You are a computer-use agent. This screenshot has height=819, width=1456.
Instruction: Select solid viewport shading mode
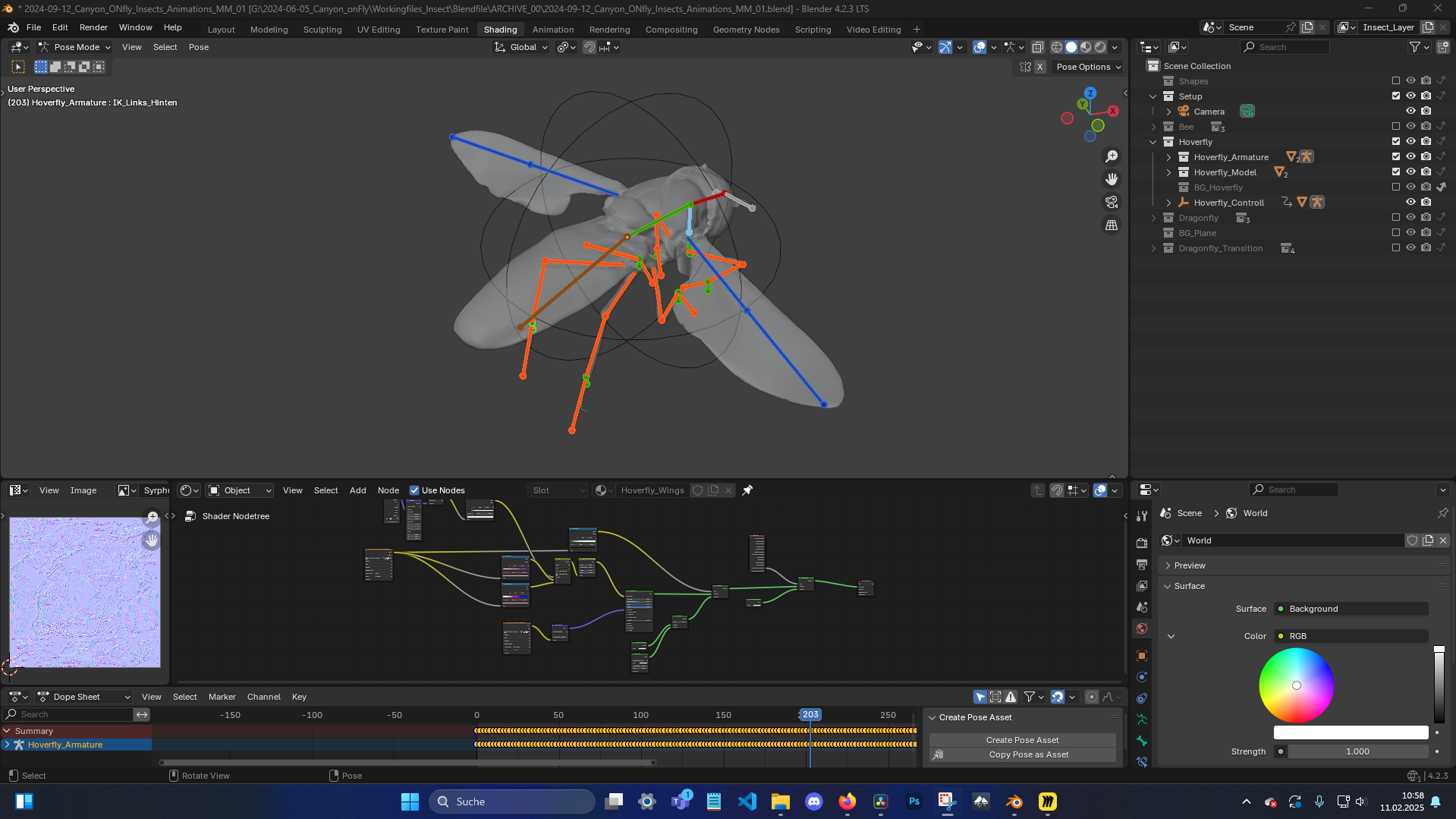[1071, 47]
